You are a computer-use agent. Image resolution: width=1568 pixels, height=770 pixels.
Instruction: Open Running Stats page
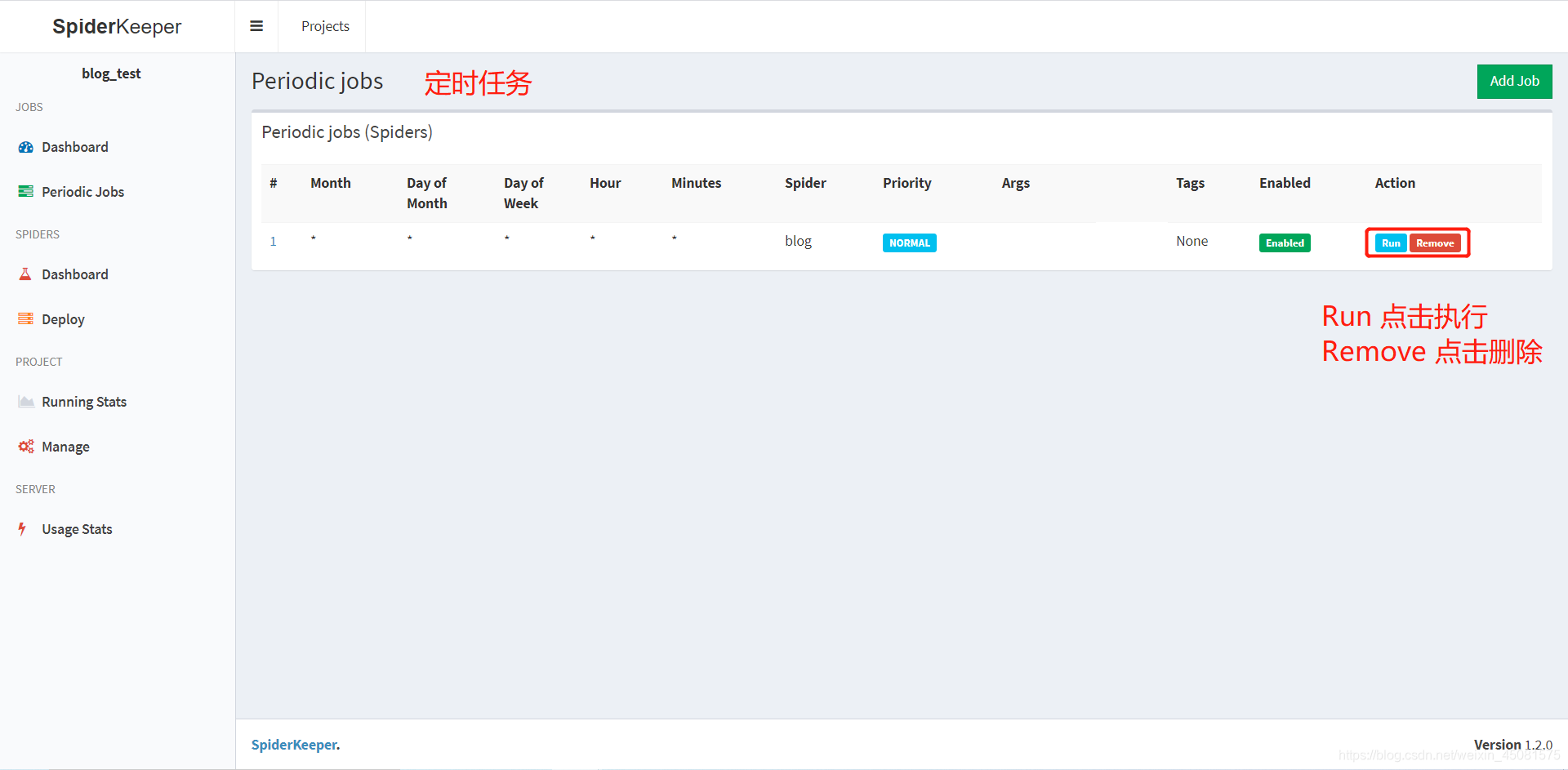point(84,402)
